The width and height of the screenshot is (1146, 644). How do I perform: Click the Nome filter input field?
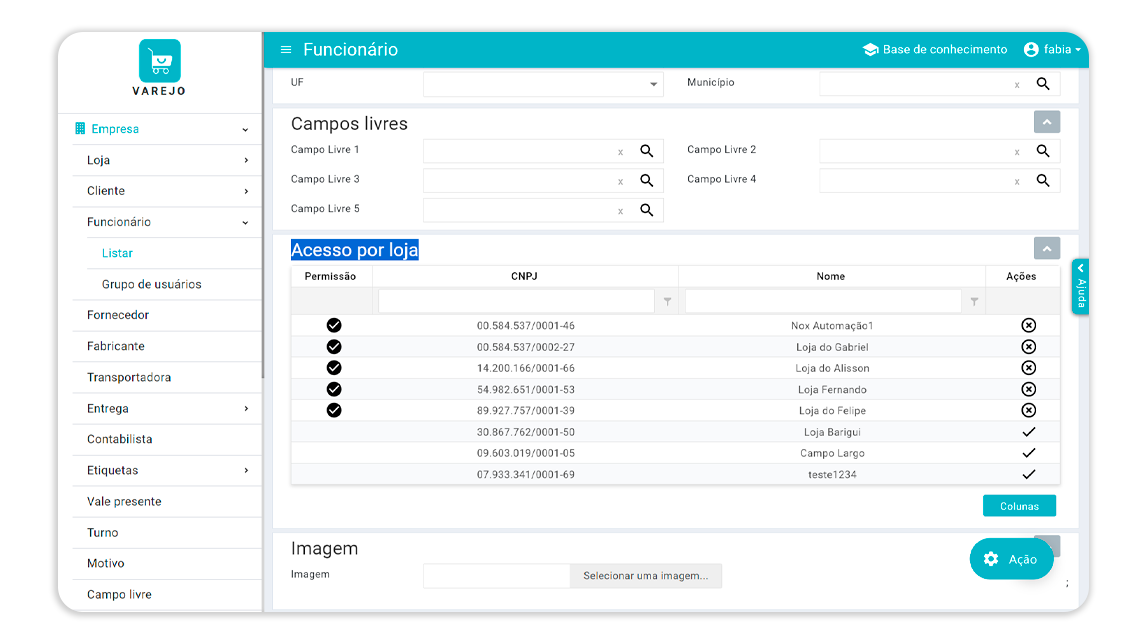pos(823,301)
